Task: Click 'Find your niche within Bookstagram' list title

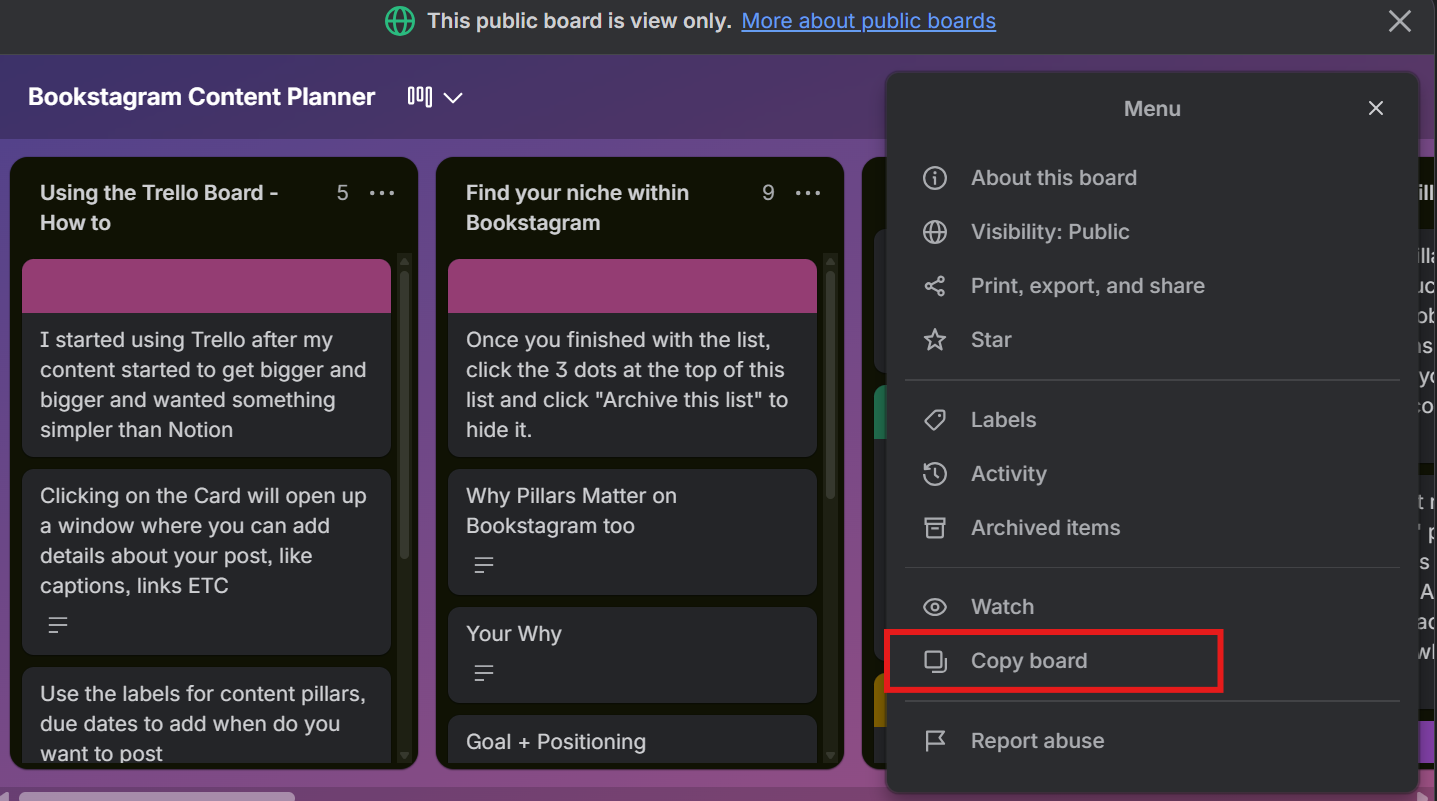Action: point(577,208)
